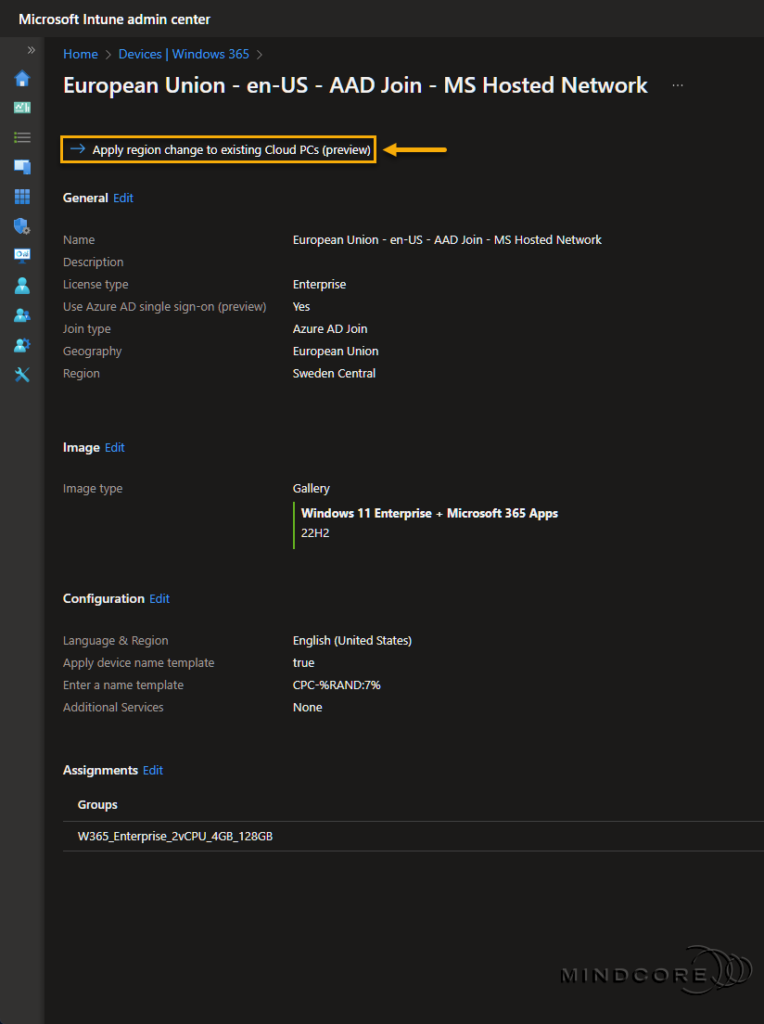Click the Microsoft Intune admin center title
The width and height of the screenshot is (764, 1024).
click(114, 19)
